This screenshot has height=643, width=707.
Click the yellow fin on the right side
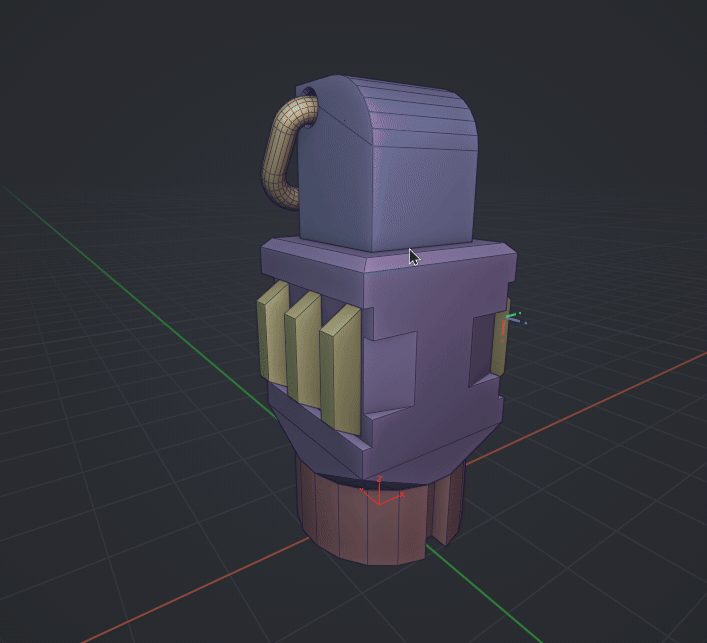tap(500, 340)
